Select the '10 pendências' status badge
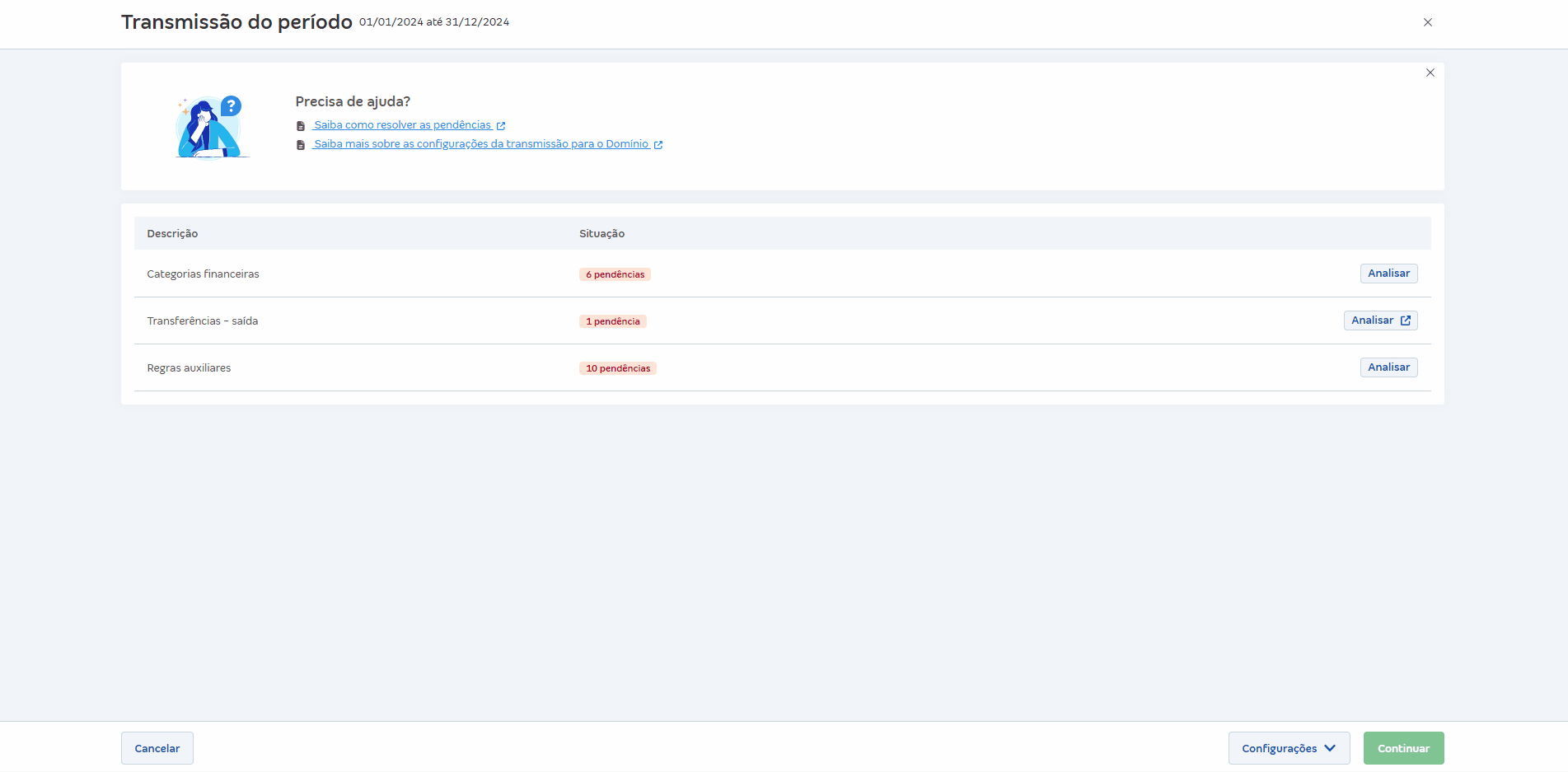This screenshot has height=772, width=1568. pos(617,368)
